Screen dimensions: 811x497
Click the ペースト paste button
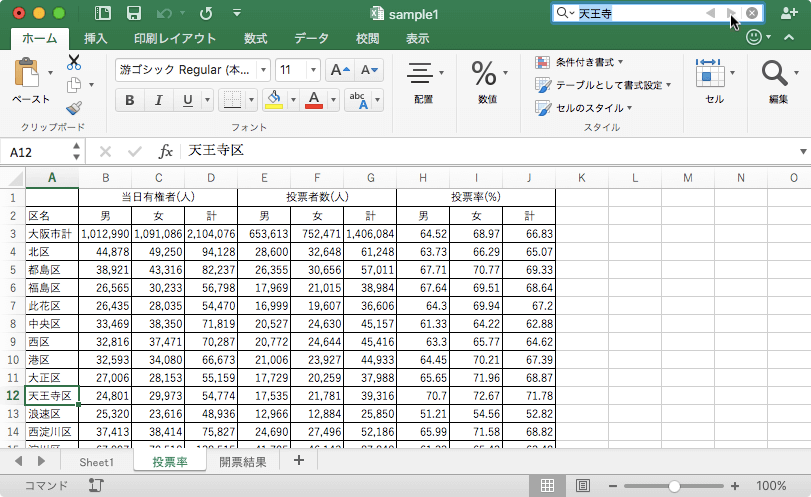click(31, 81)
